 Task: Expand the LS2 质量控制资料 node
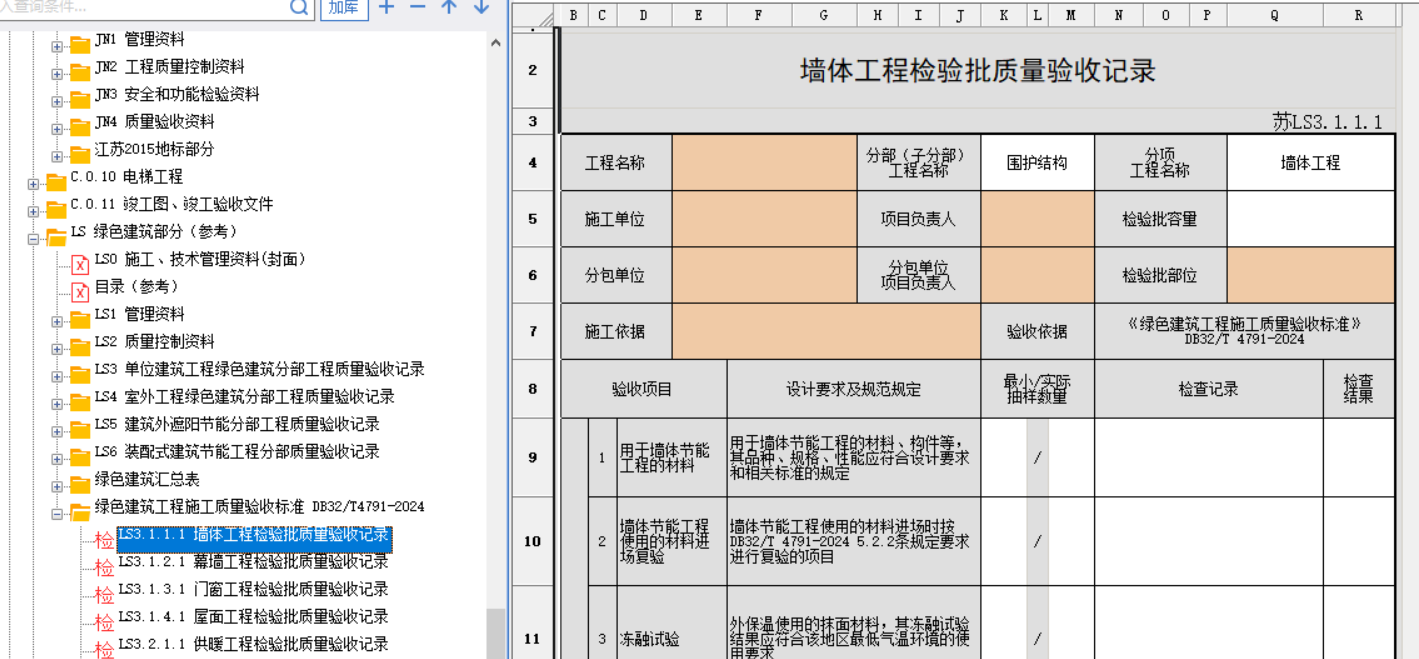tap(57, 349)
